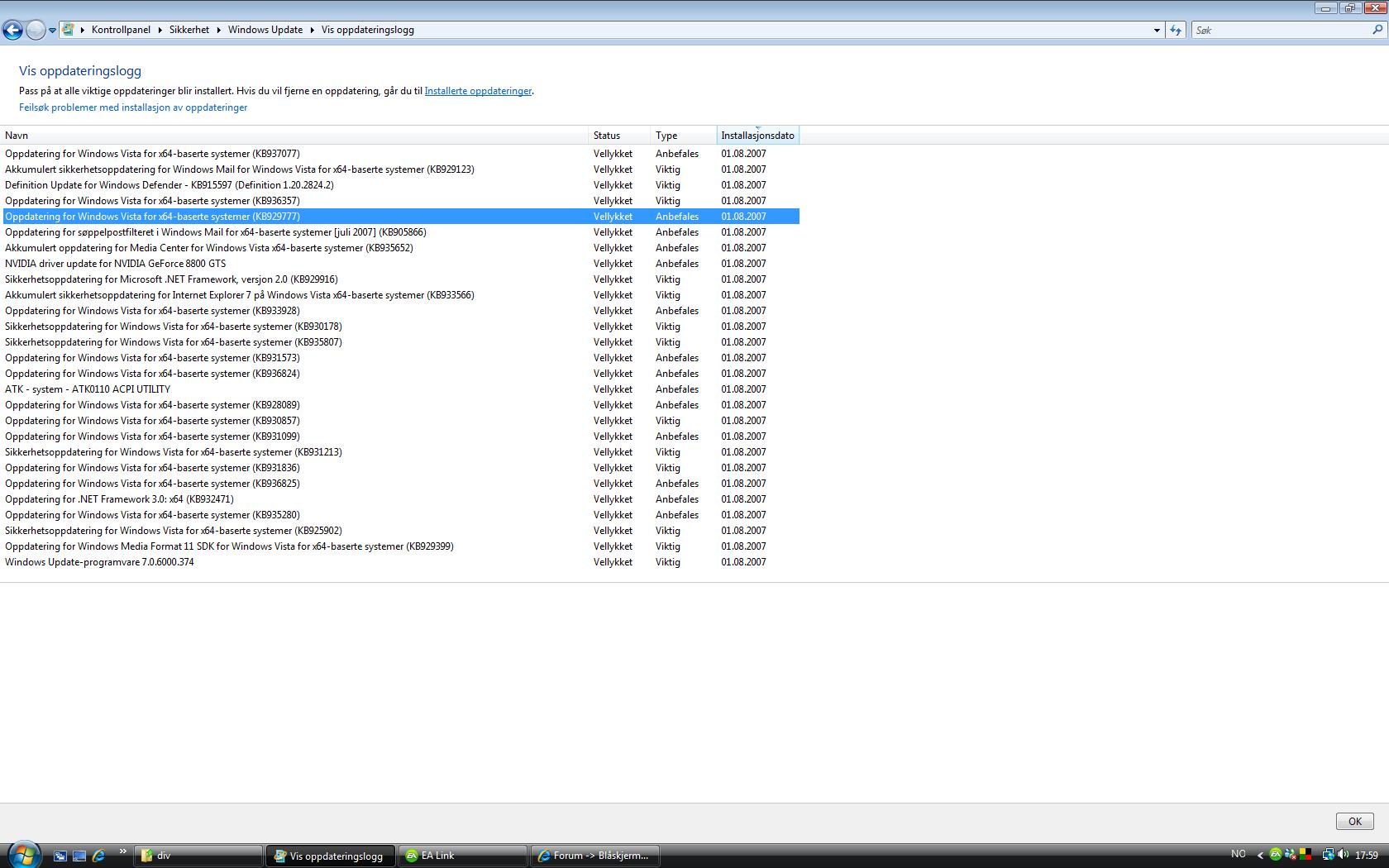The image size is (1389, 868).
Task: Select NVIDIA GeForce 8800 GTS driver update
Action: coord(401,264)
